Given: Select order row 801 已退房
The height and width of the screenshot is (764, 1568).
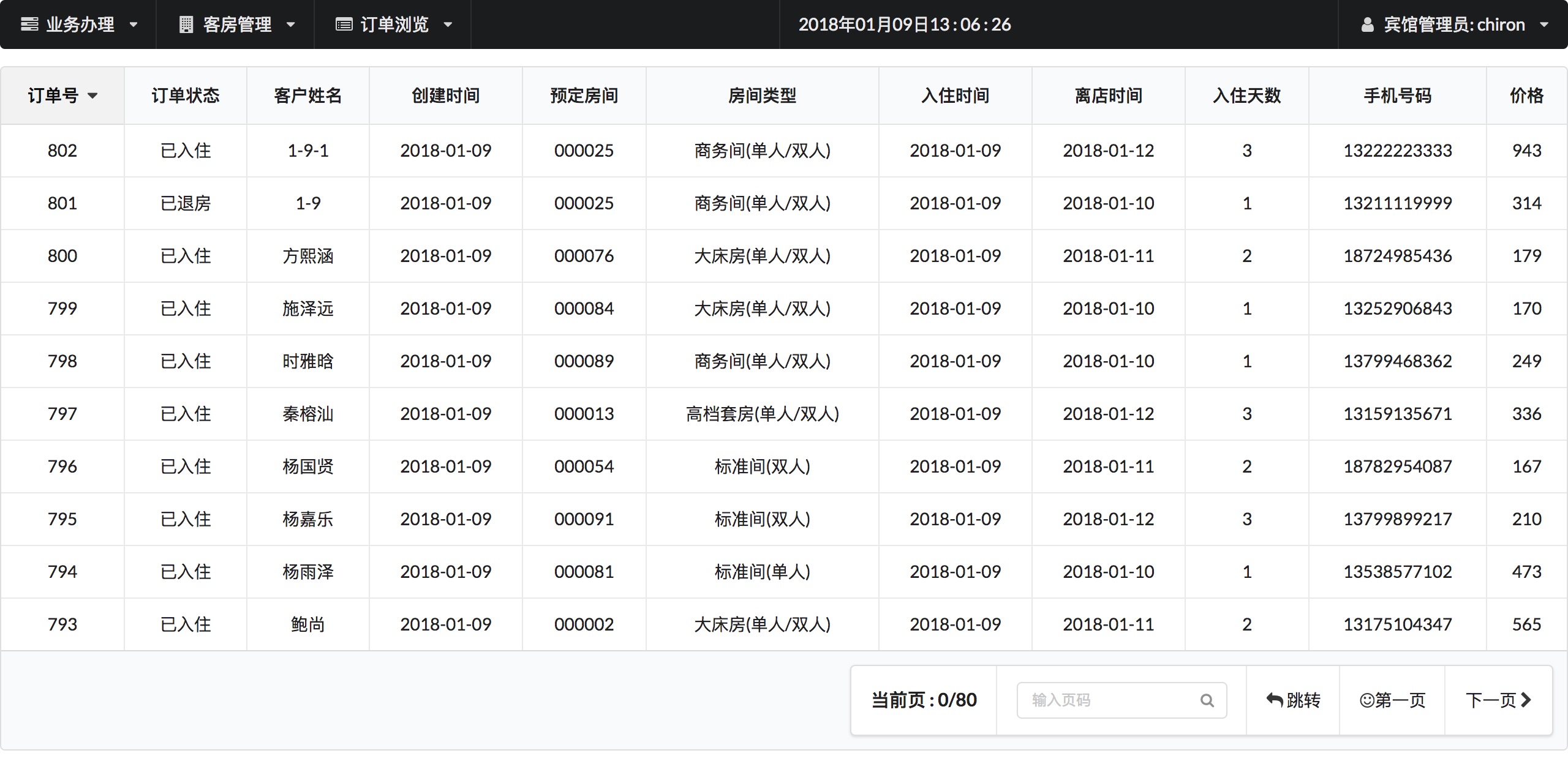Looking at the screenshot, I should pos(185,203).
